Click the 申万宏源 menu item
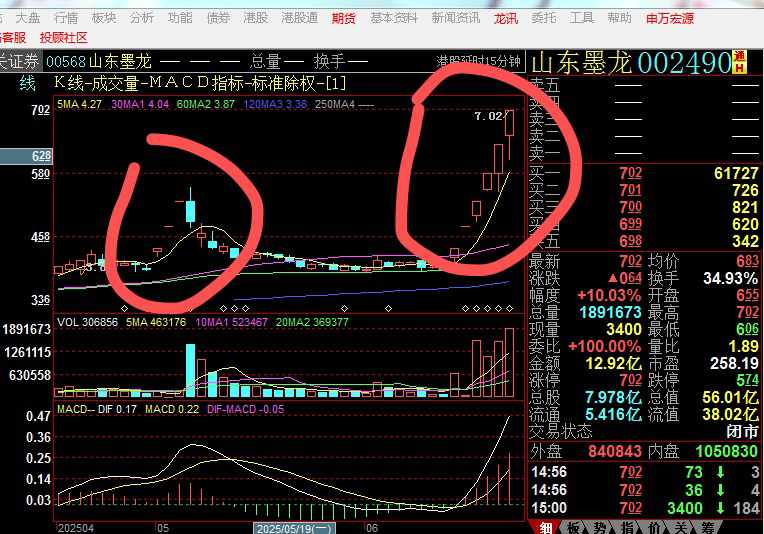 point(670,19)
